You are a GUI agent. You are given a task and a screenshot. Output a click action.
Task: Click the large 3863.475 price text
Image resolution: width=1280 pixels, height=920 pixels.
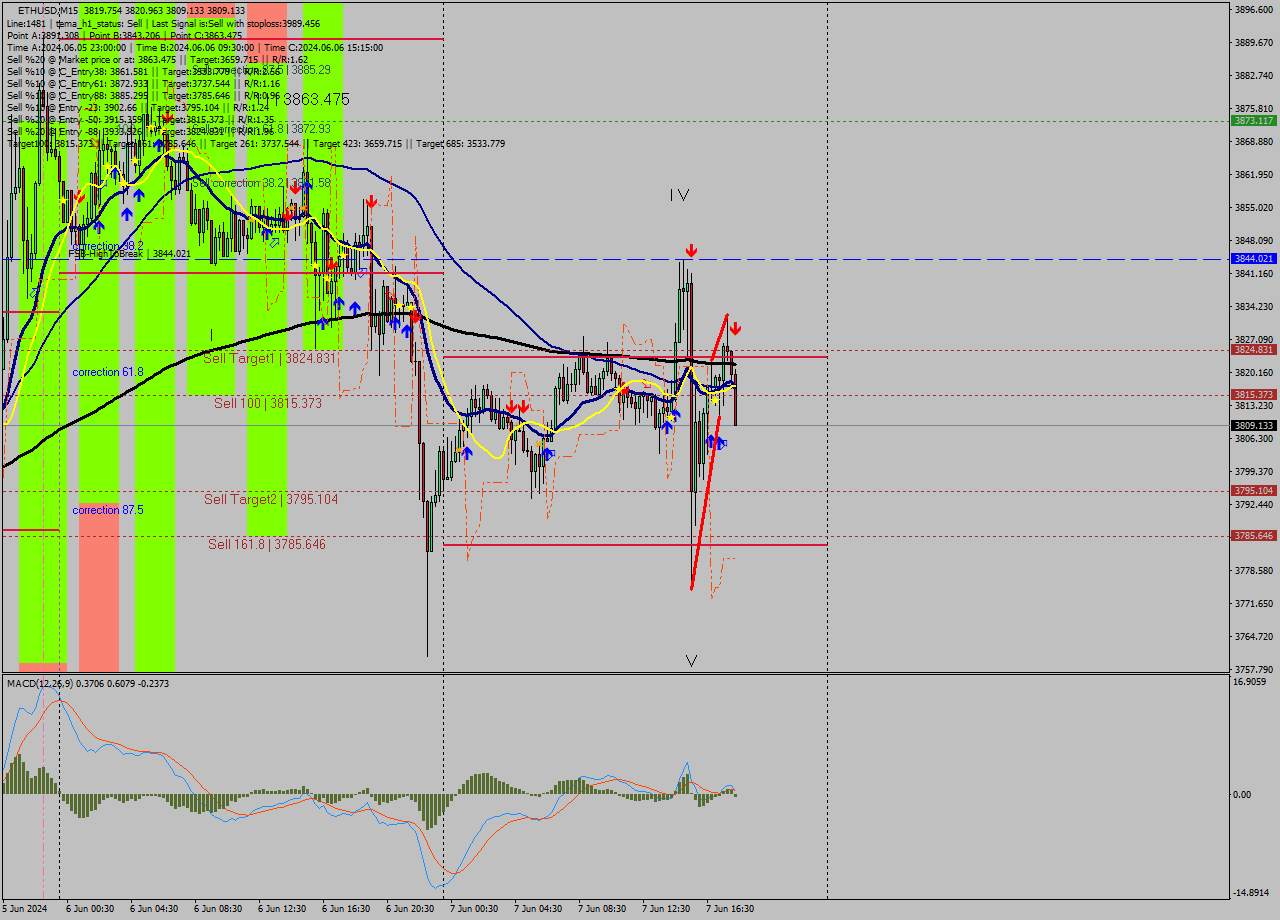tap(314, 99)
